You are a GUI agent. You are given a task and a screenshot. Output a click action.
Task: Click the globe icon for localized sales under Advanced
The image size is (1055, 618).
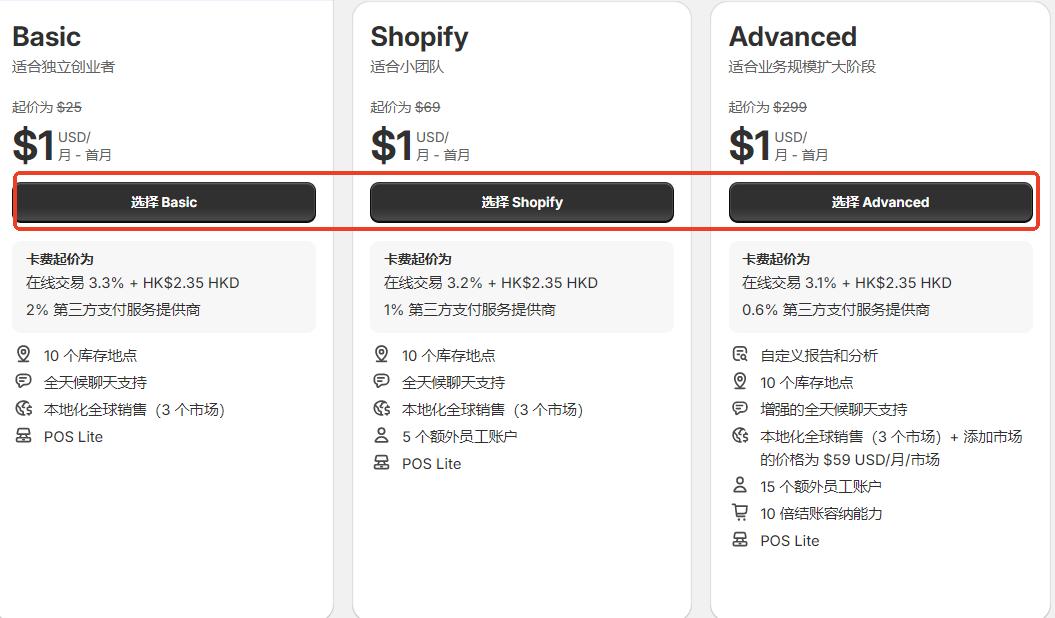[x=740, y=436]
